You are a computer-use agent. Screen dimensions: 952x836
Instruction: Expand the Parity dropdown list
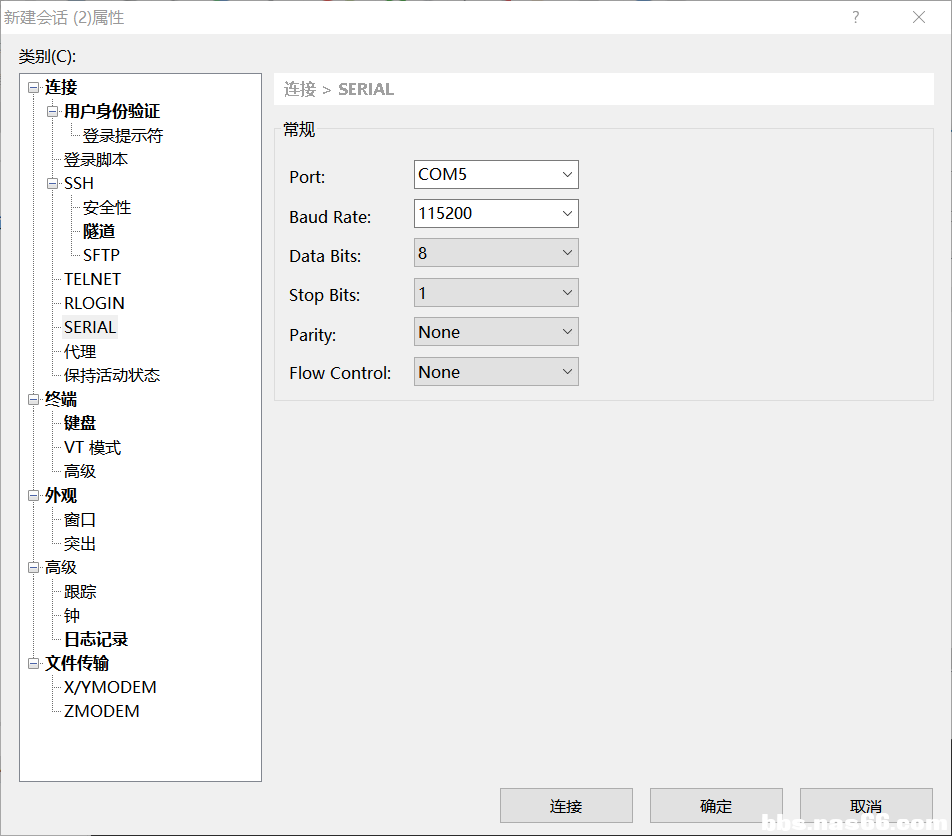(x=567, y=332)
